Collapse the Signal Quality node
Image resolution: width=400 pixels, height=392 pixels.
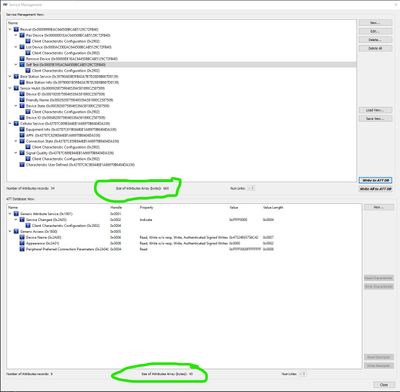click(16, 153)
